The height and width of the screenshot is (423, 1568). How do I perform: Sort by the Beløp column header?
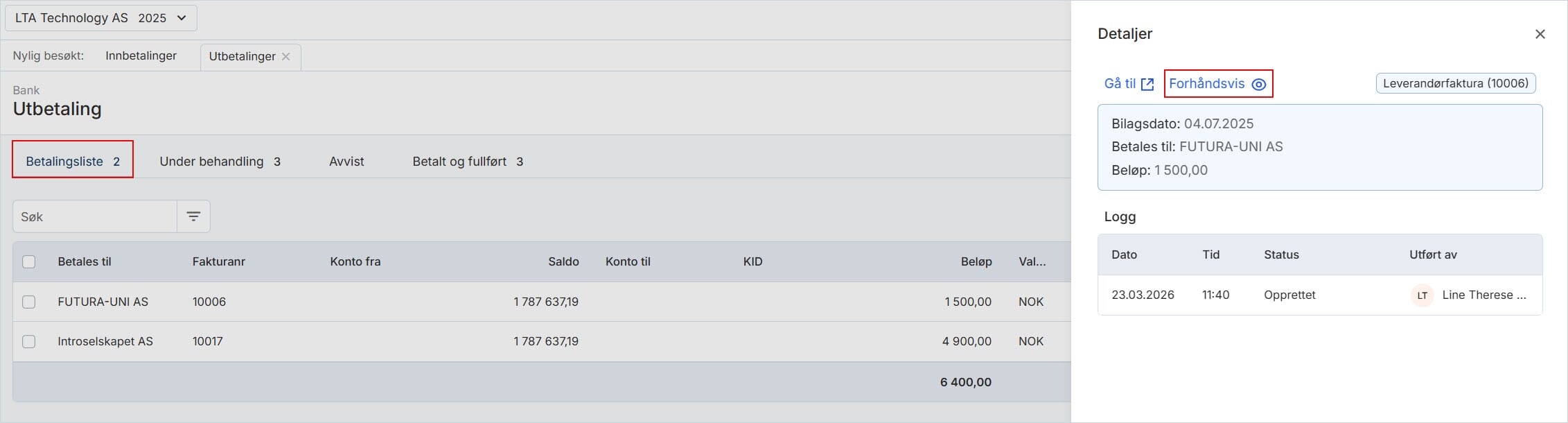coord(976,262)
